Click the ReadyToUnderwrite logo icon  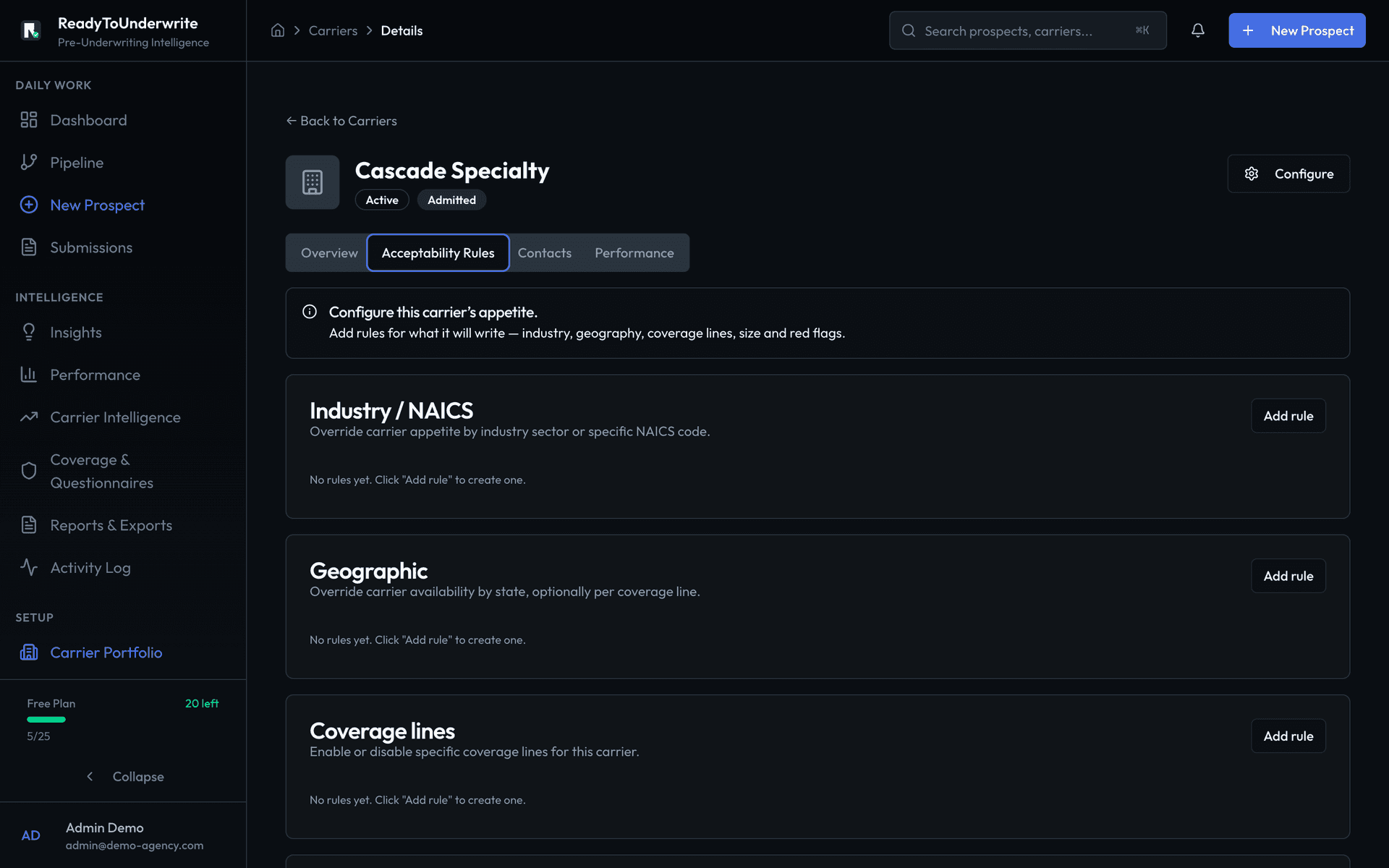[x=31, y=31]
